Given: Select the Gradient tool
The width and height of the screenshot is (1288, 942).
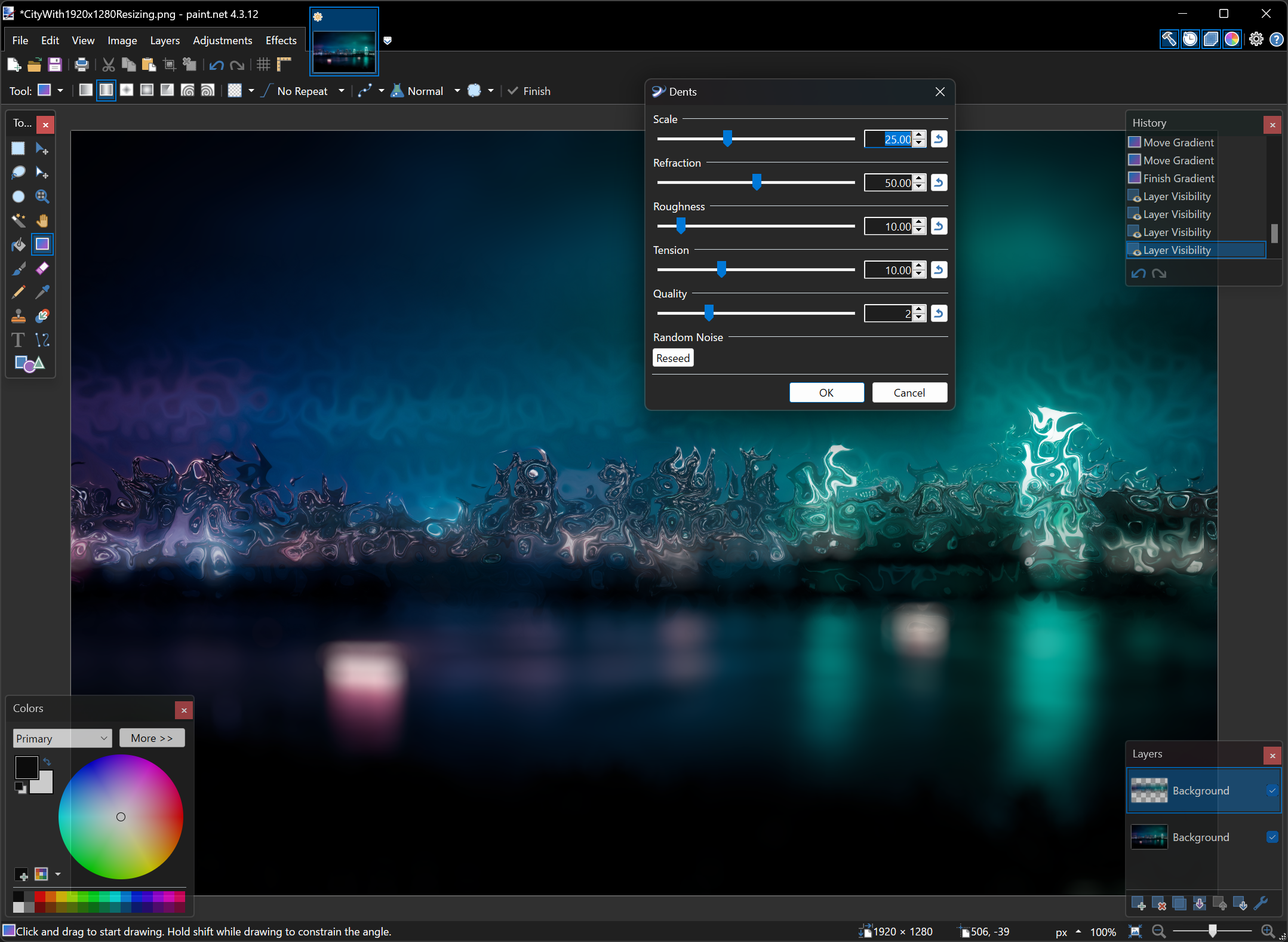Looking at the screenshot, I should [42, 244].
